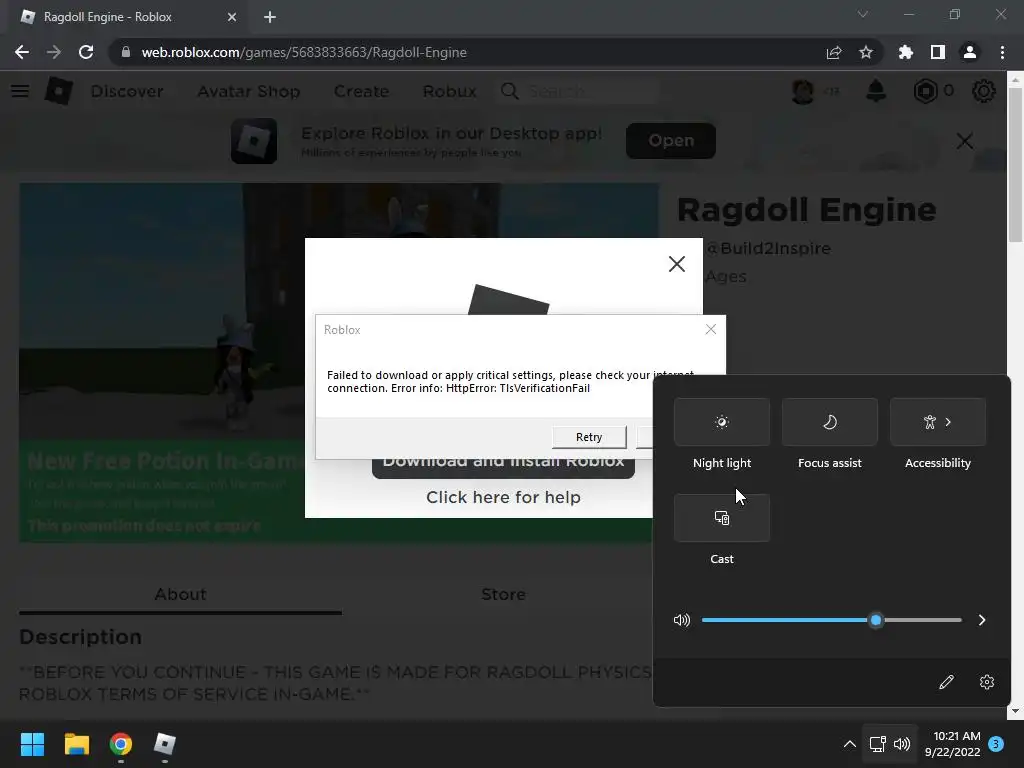The height and width of the screenshot is (768, 1024).
Task: Click the 'Click here for help' link
Action: coord(504,497)
